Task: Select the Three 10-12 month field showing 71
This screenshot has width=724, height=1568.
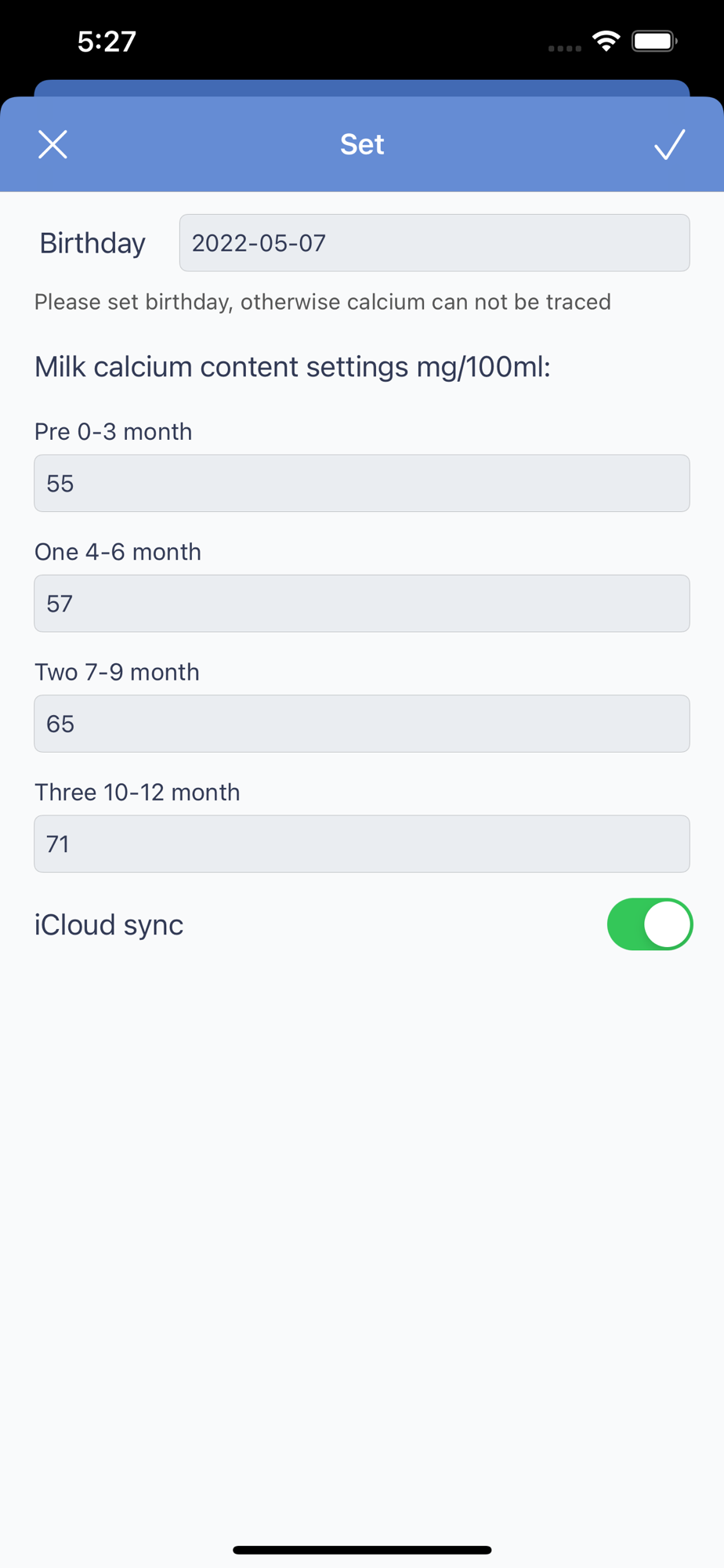Action: coord(362,844)
